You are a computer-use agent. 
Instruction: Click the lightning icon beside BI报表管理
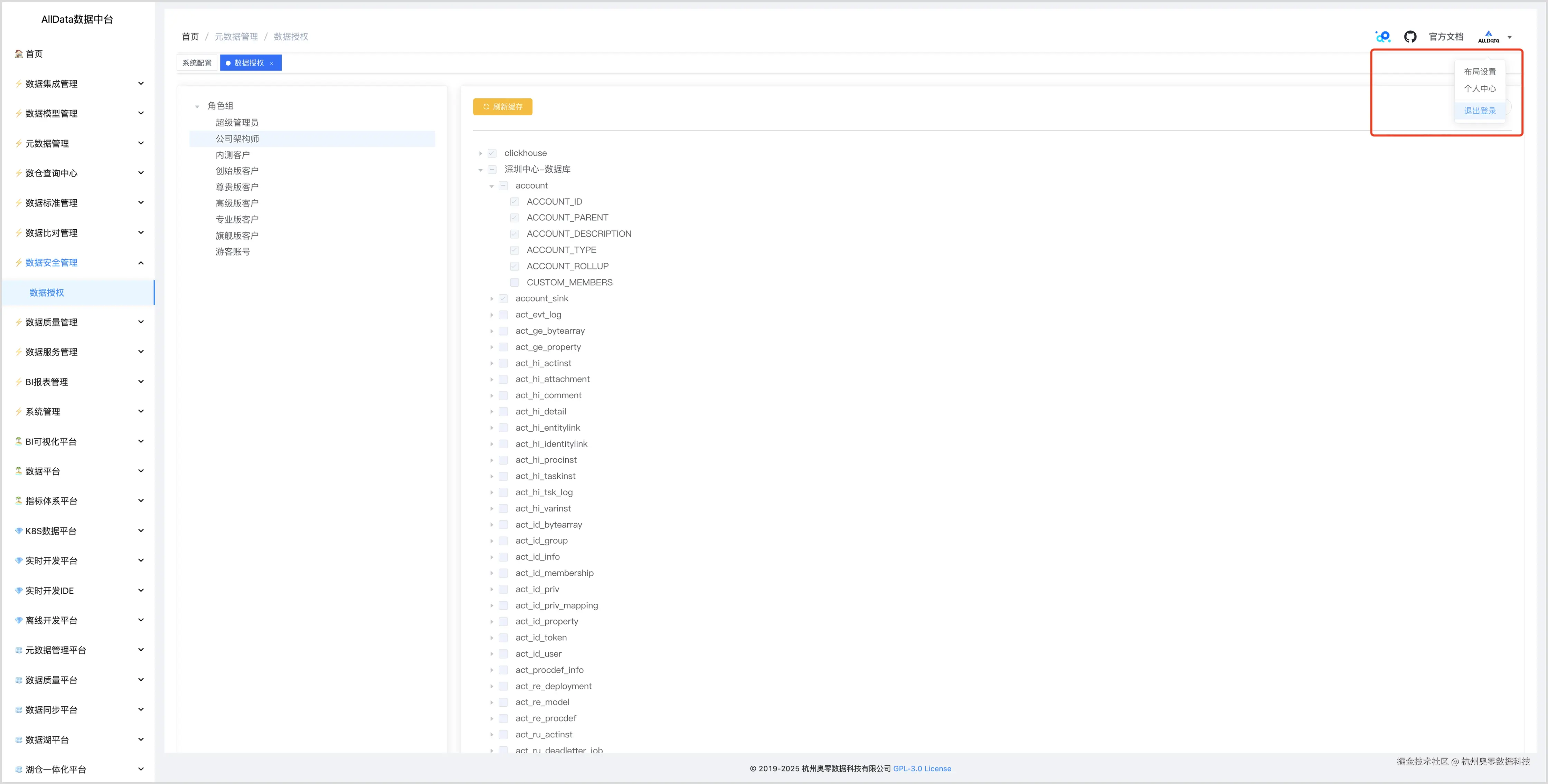point(19,382)
